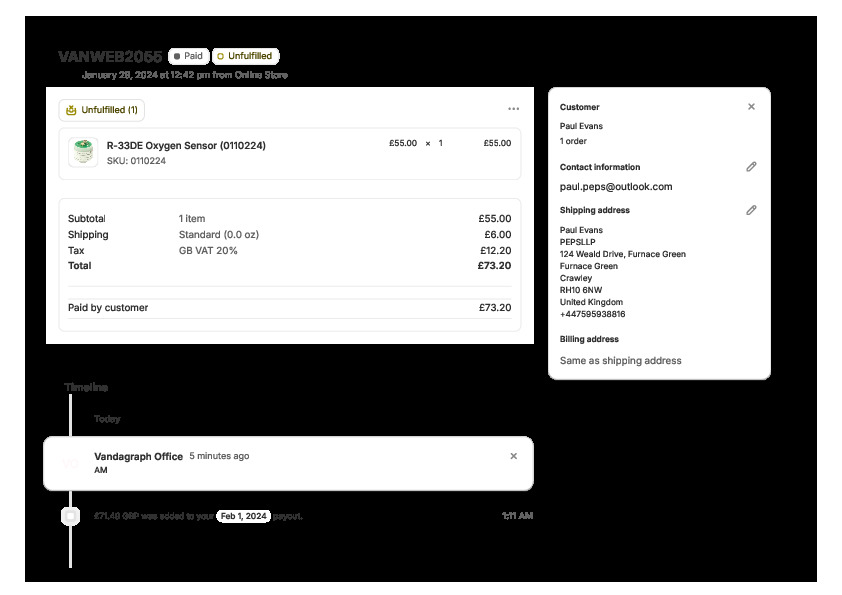Click the Vandagraph Office commenter name

click(x=138, y=456)
